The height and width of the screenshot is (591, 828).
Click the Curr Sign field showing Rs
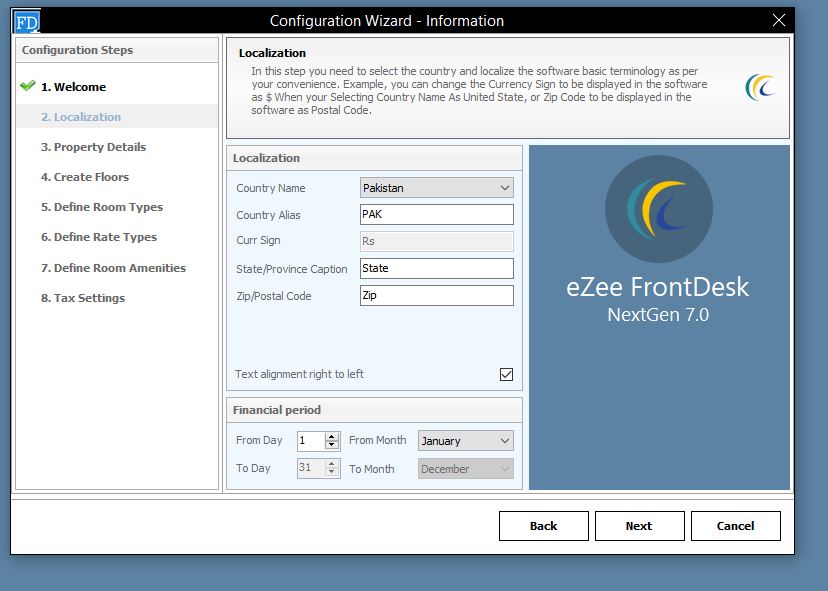437,241
